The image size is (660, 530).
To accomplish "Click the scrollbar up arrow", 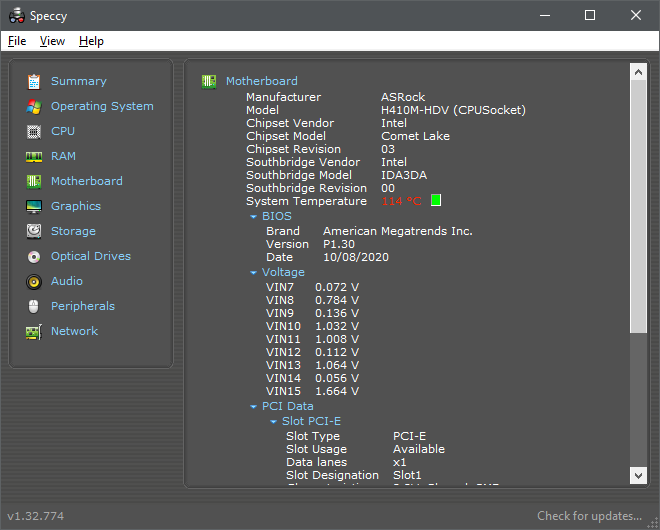I will click(x=638, y=72).
